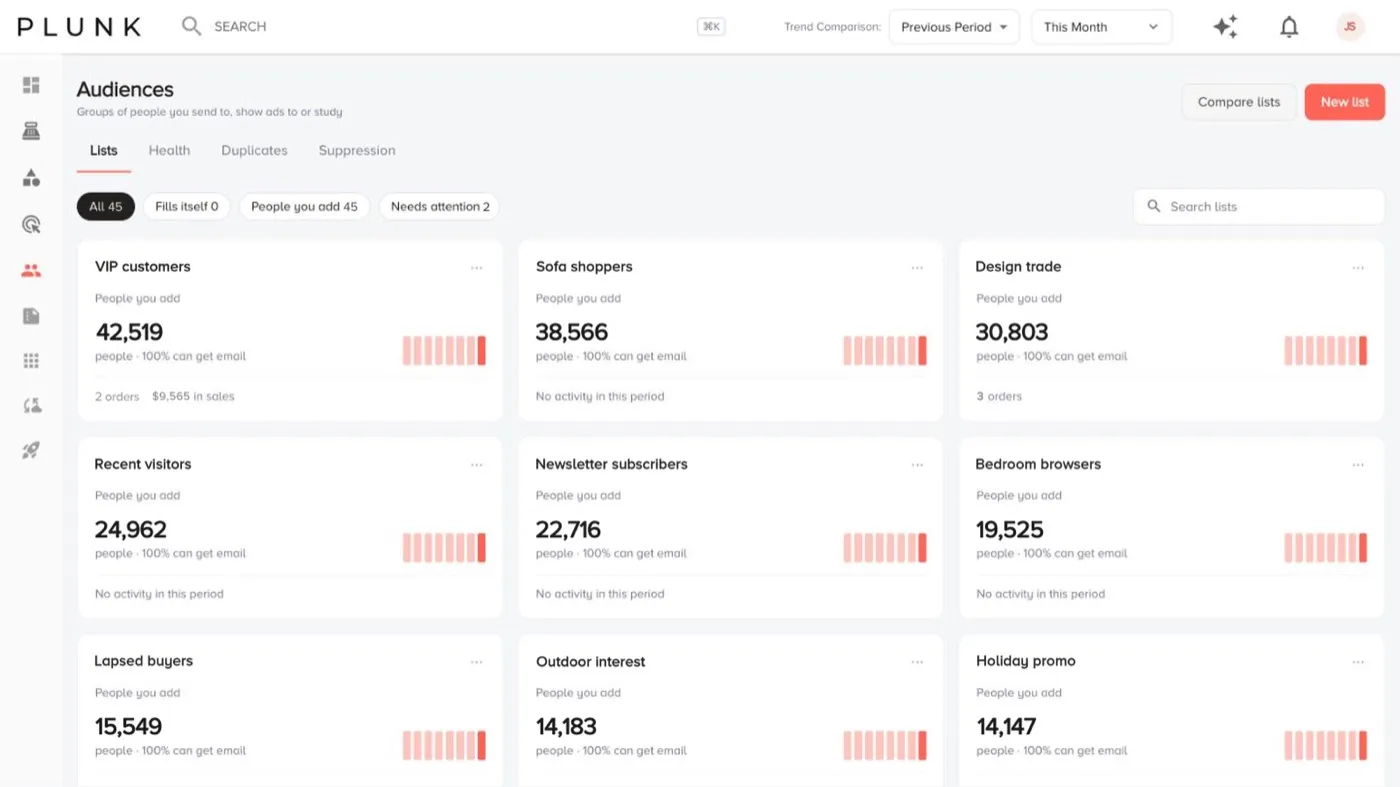Click the Compare lists button
The height and width of the screenshot is (787, 1400).
1239,102
